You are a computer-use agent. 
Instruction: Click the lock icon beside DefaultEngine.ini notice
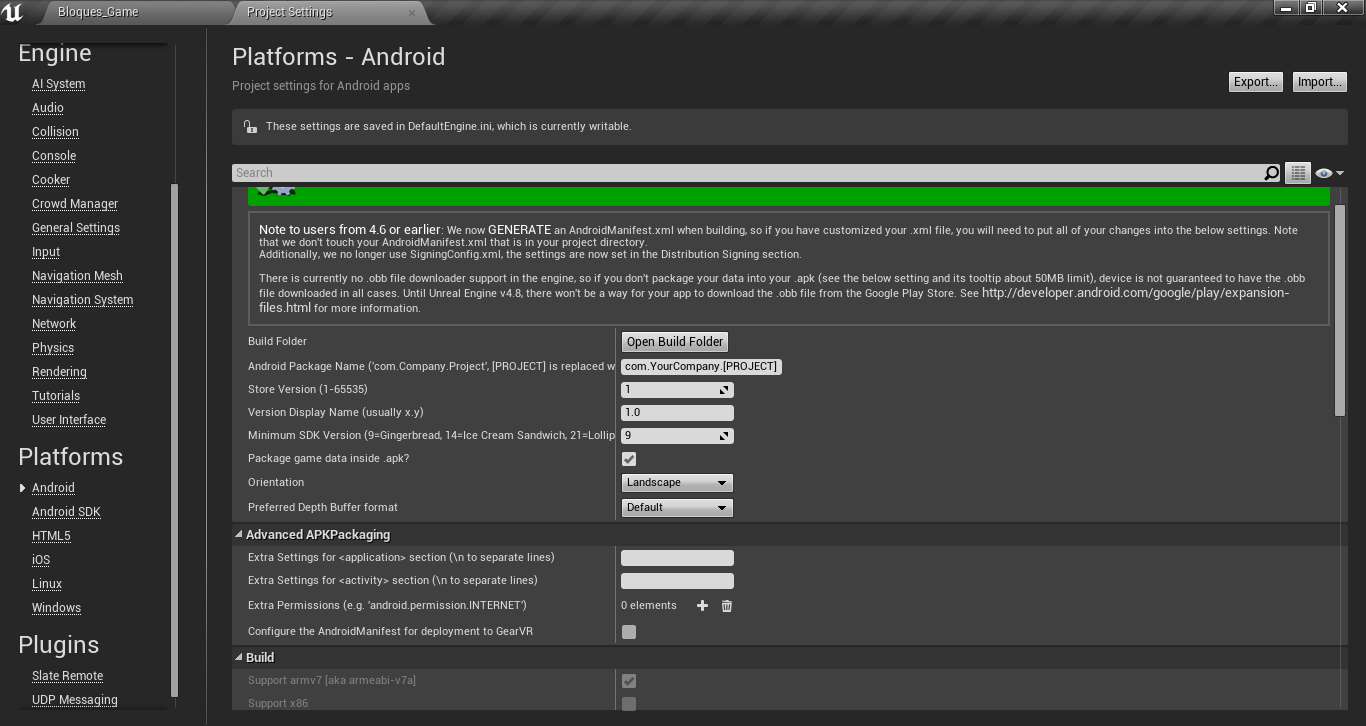(x=250, y=126)
